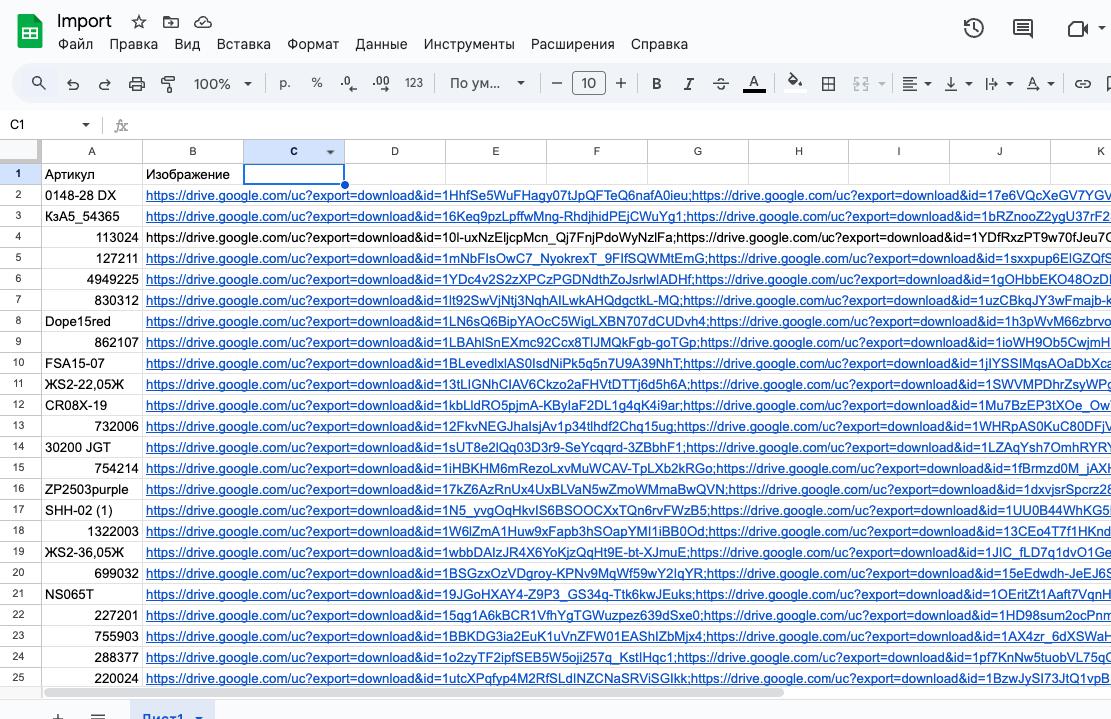Redo the last action
The height and width of the screenshot is (719, 1111).
(104, 84)
